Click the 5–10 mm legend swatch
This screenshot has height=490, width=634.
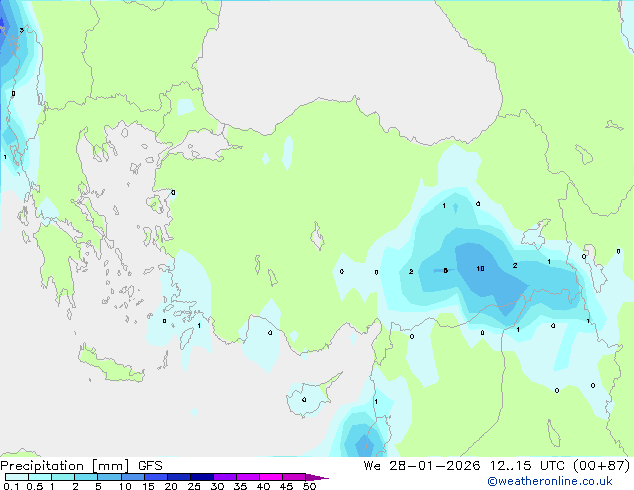click(109, 477)
